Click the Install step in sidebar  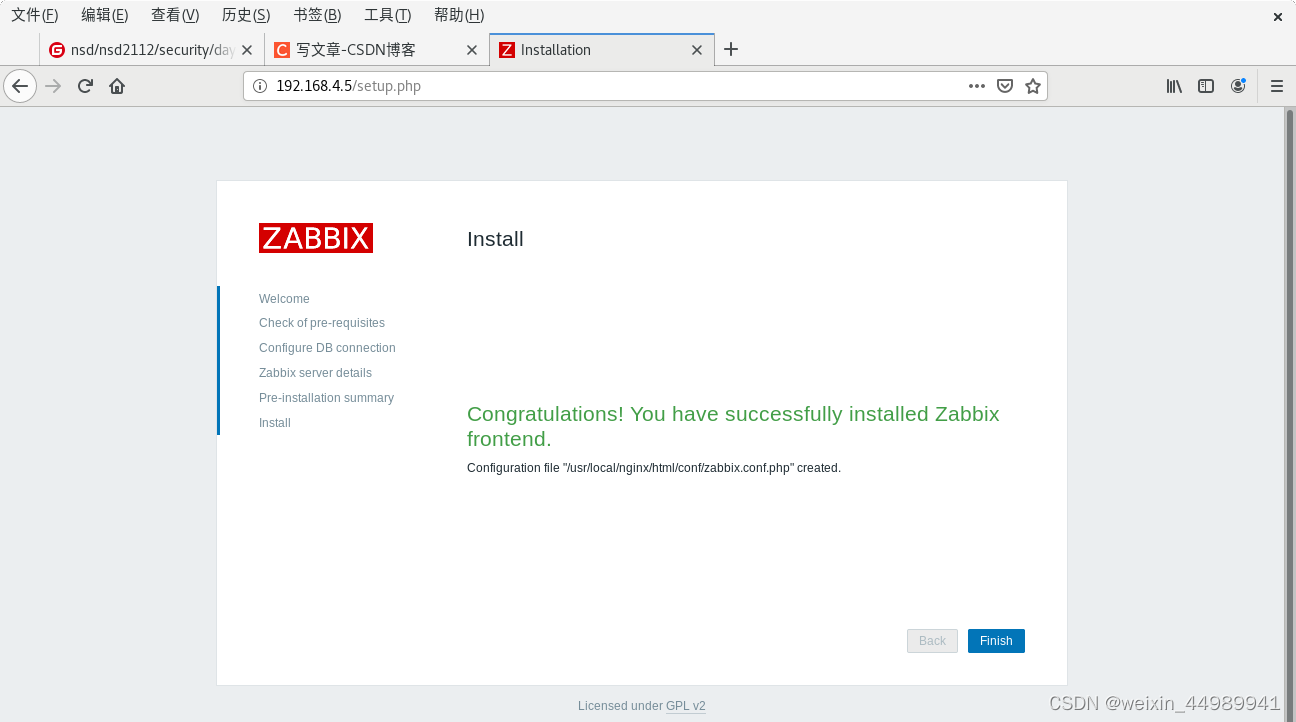pos(275,423)
